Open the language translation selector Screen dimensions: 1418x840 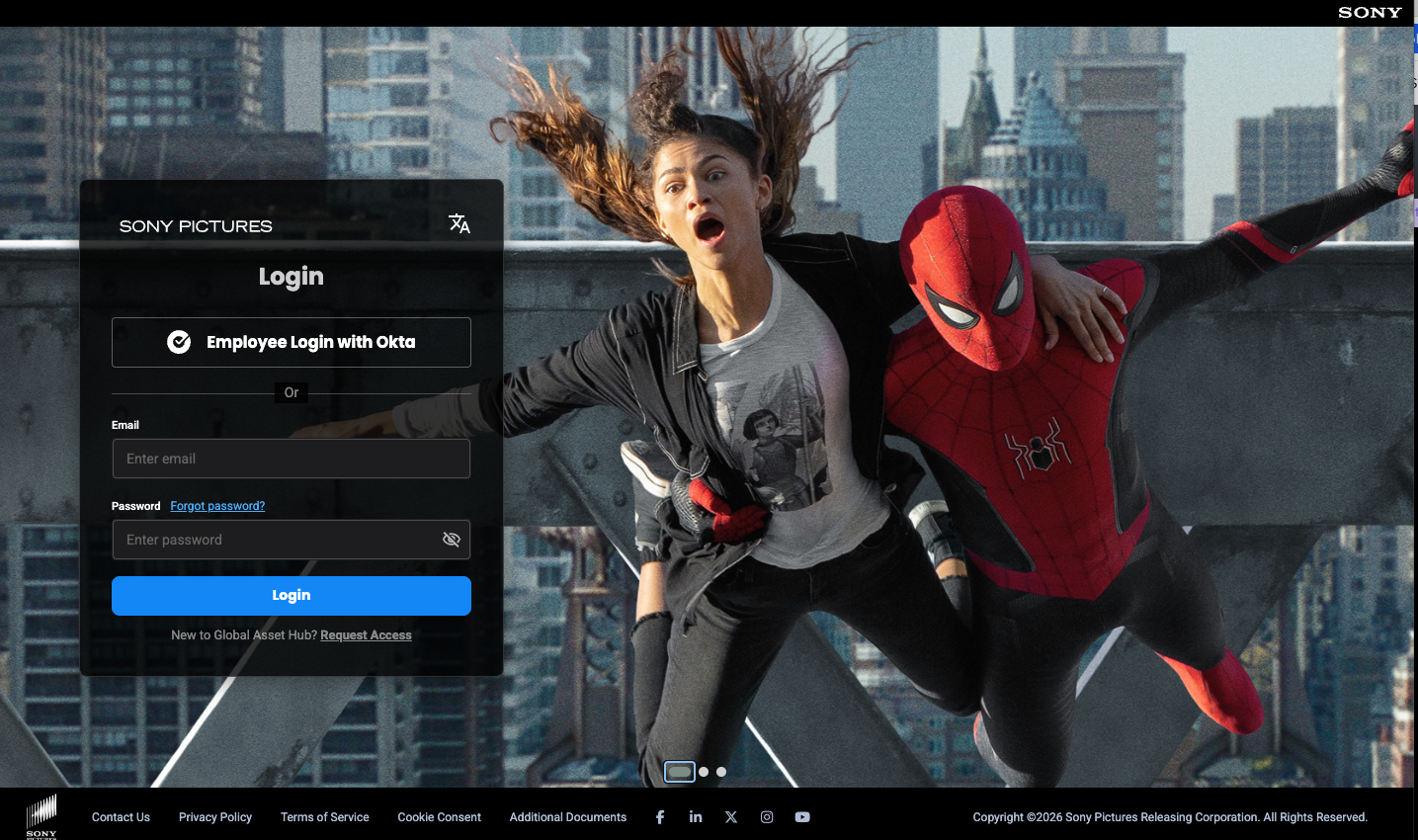(459, 224)
